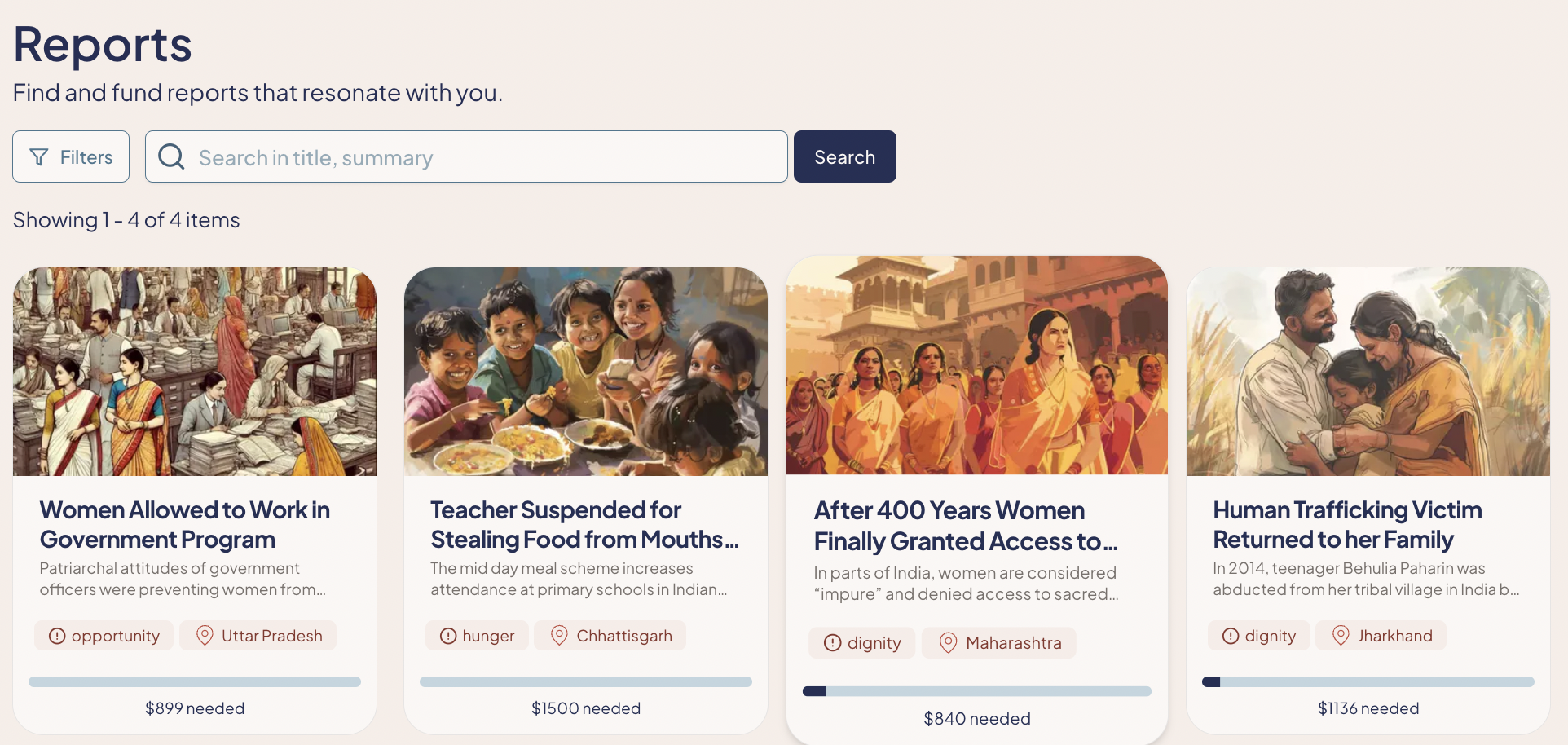Click the location pin beside Maharashtra
This screenshot has width=1568, height=745.
click(948, 643)
